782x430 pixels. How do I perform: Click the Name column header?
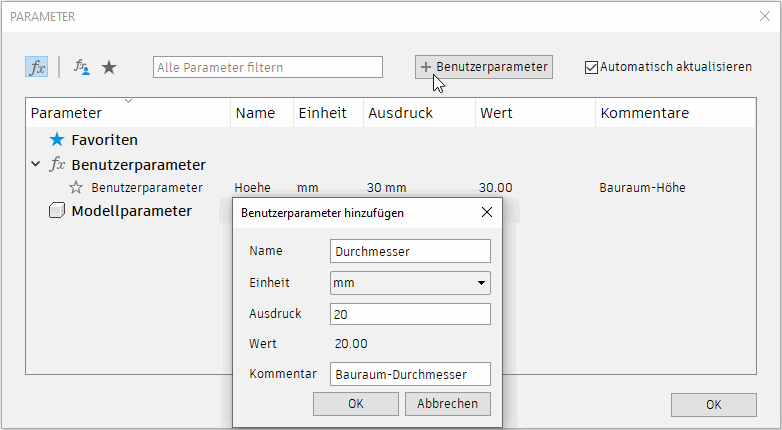255,113
